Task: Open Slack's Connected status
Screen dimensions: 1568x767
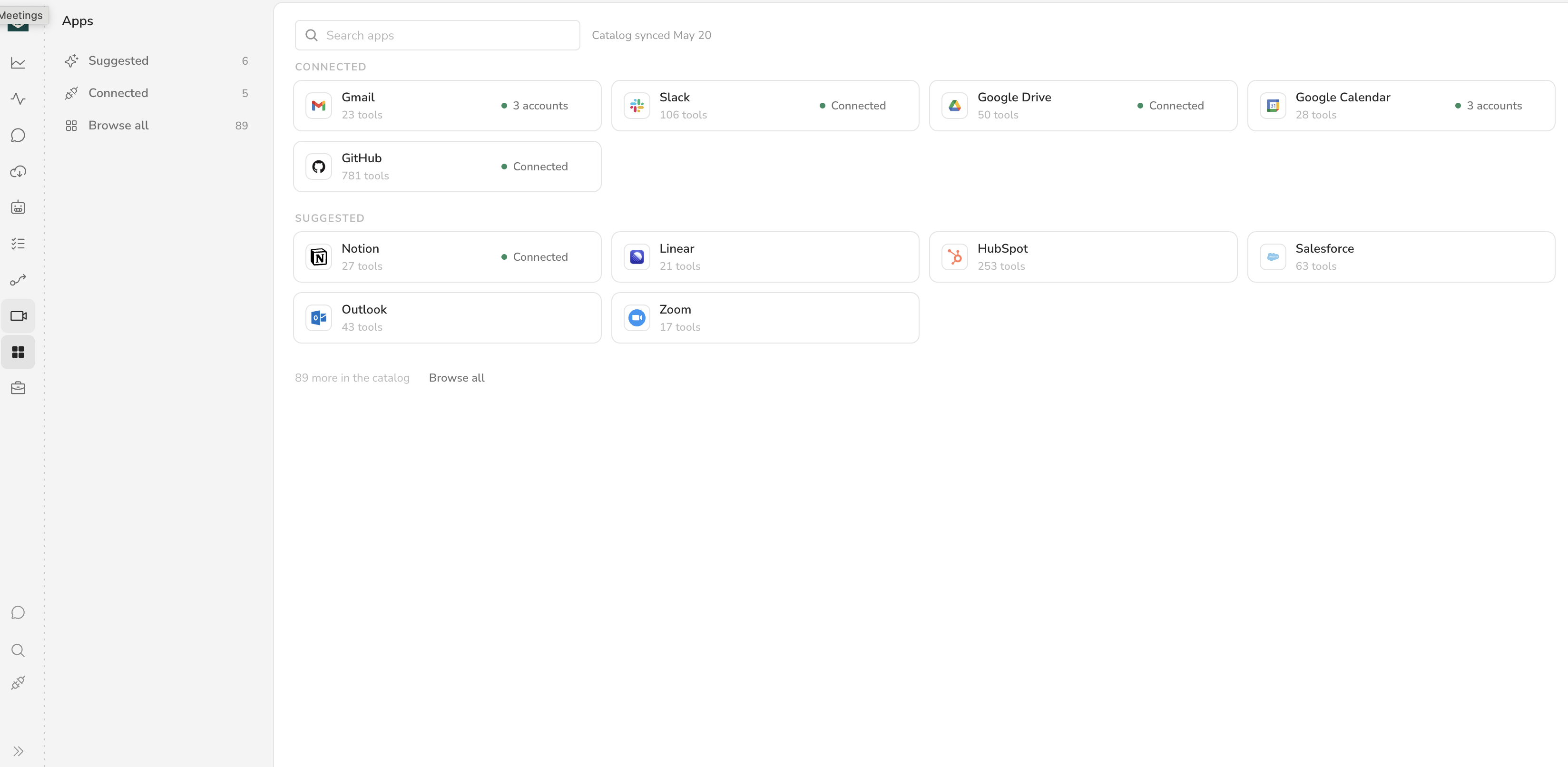Action: [852, 106]
